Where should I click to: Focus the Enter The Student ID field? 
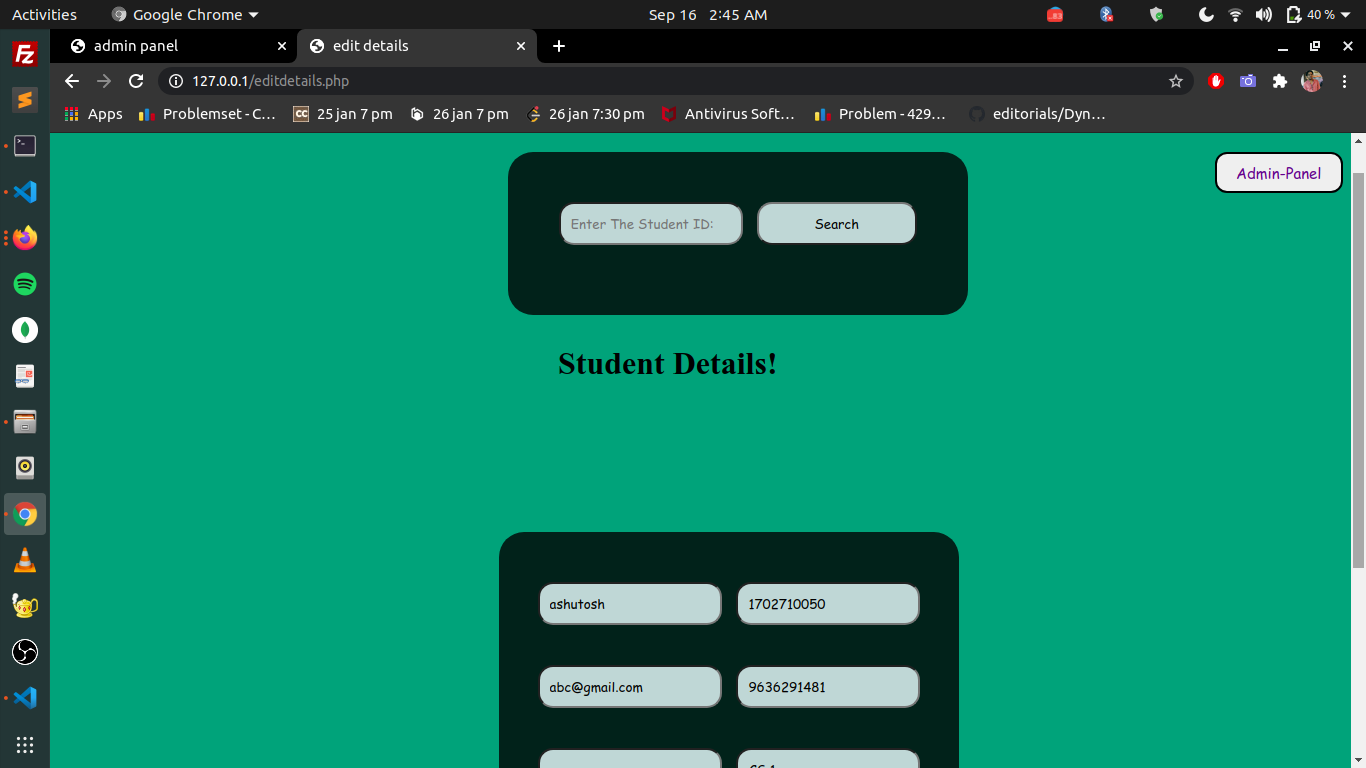point(651,224)
